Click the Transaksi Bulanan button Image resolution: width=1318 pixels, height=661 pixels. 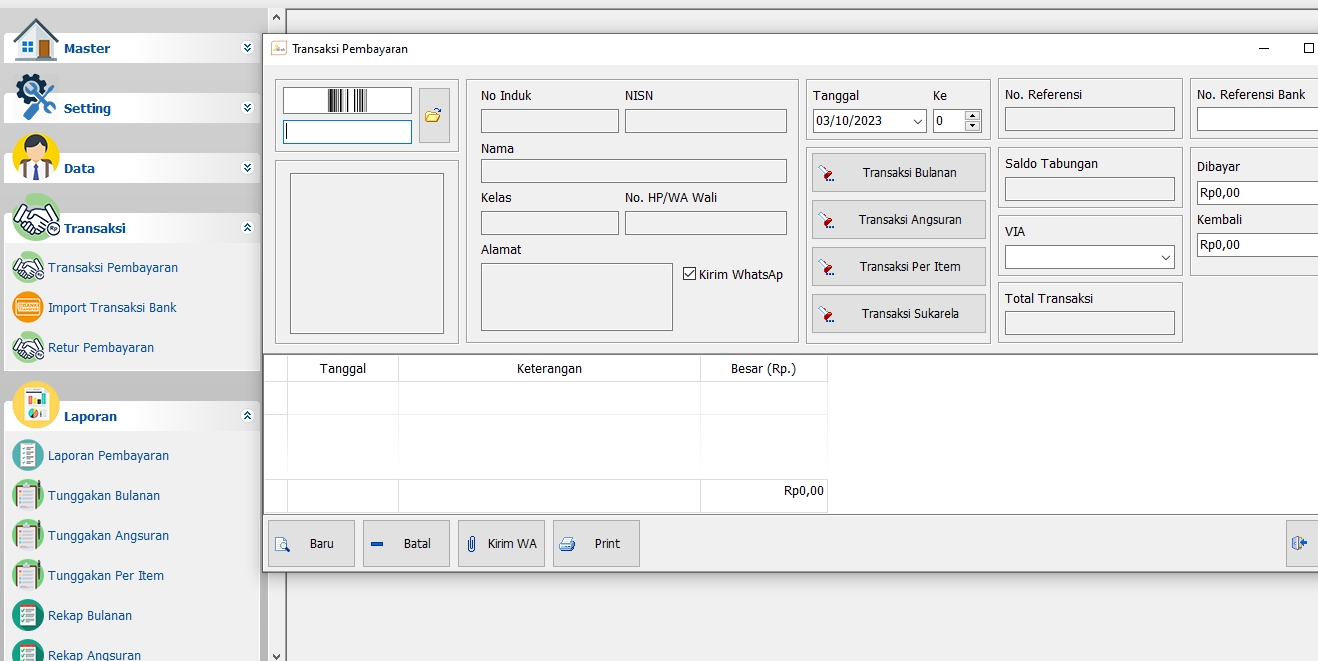click(899, 173)
